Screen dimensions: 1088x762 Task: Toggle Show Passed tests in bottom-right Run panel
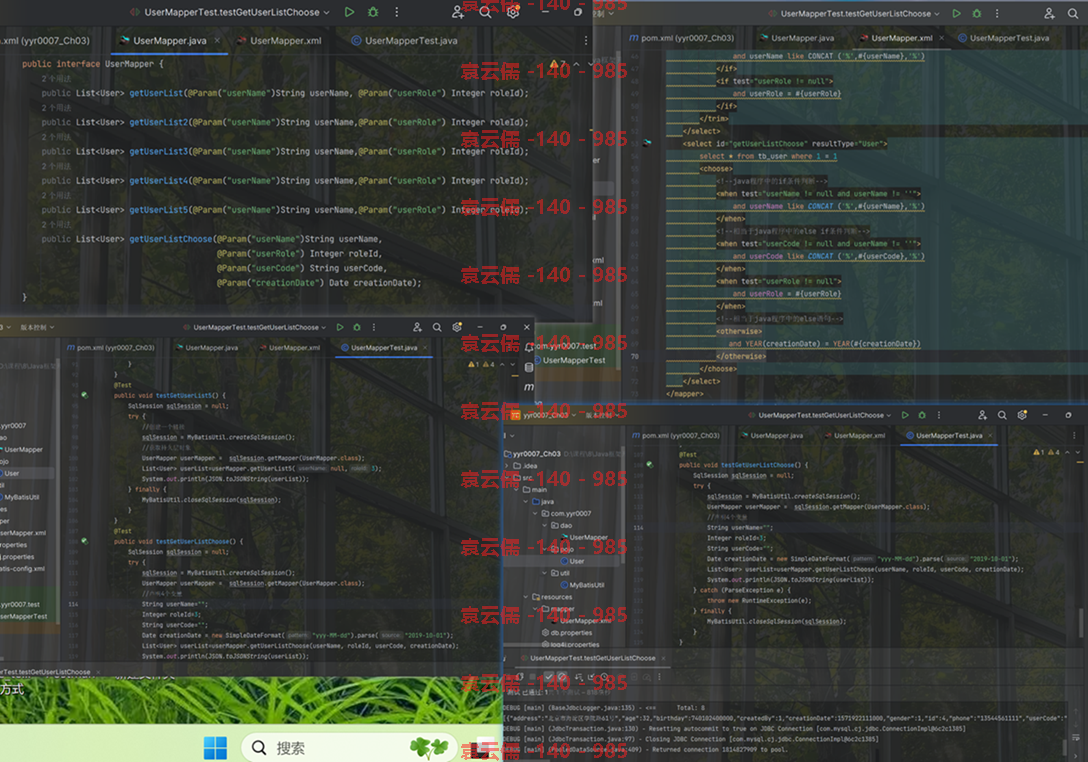(549, 677)
